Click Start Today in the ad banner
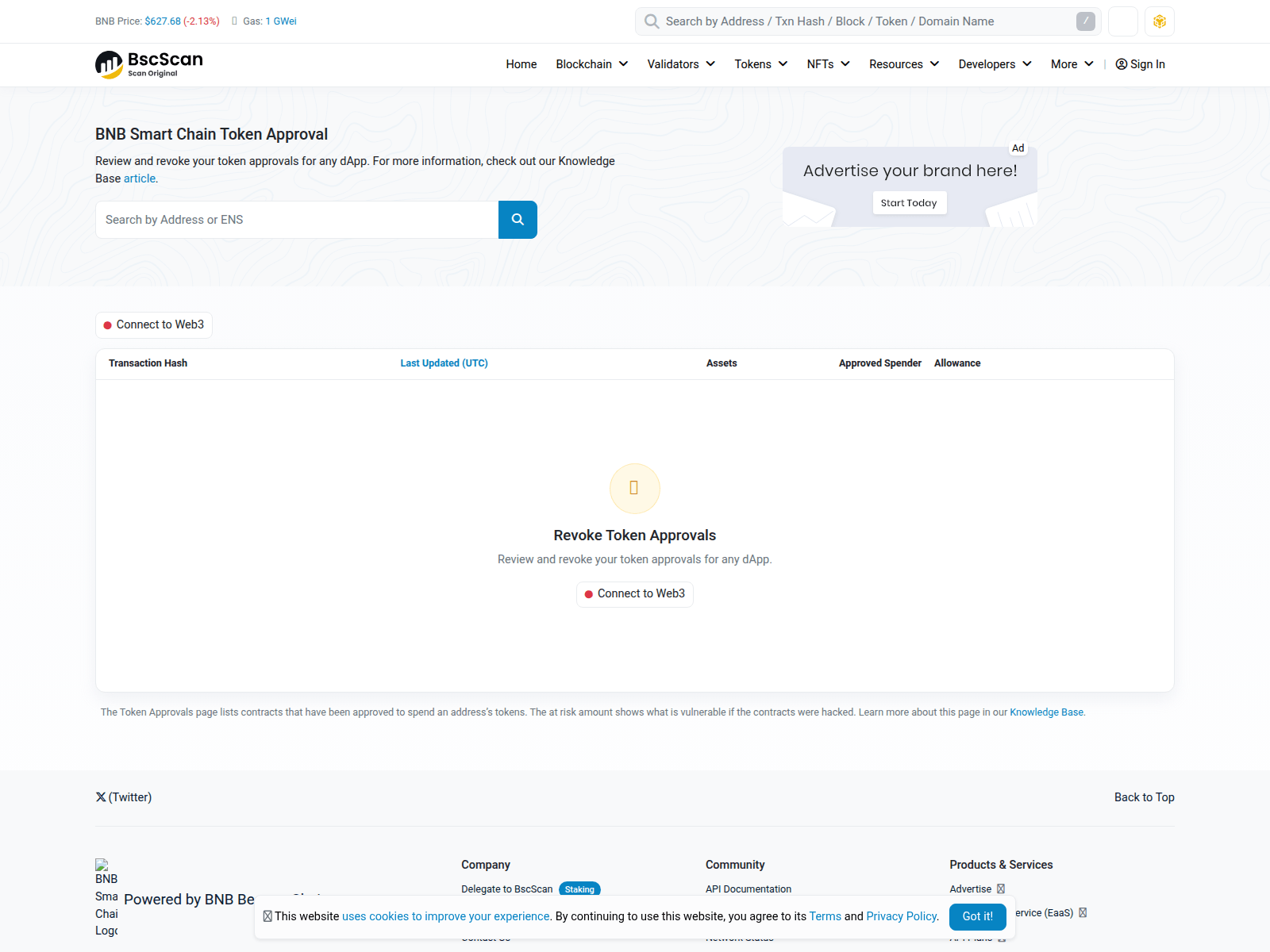Image resolution: width=1270 pixels, height=952 pixels. 909,203
